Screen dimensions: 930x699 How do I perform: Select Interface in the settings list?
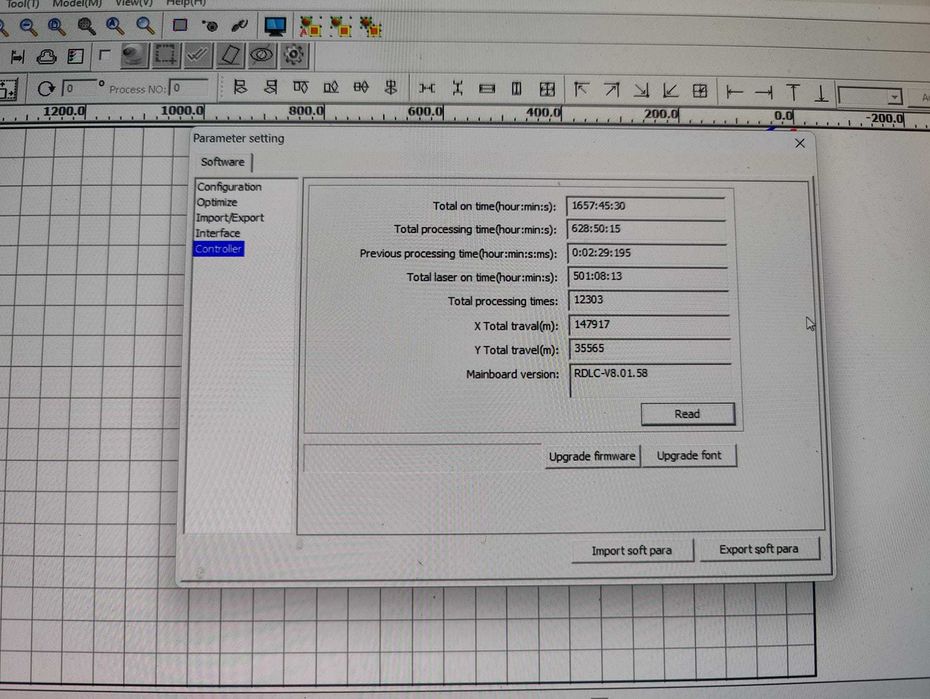[x=218, y=233]
